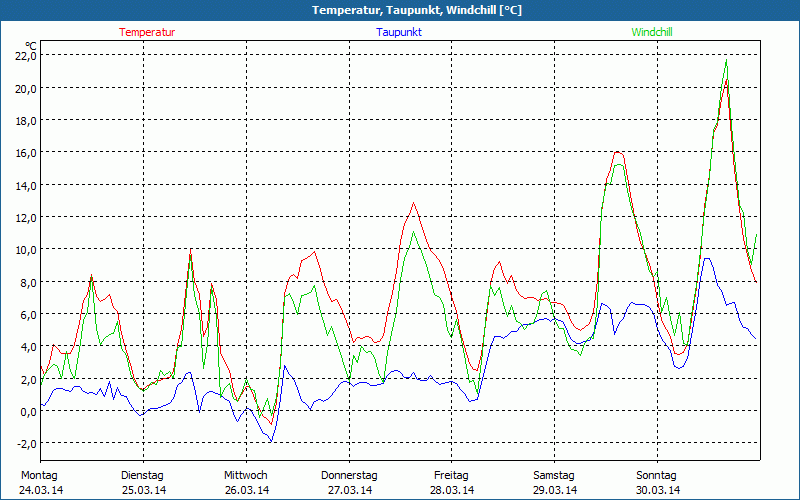Click the 16,0 y-axis label
Screen dimensions: 800x500
click(x=27, y=153)
